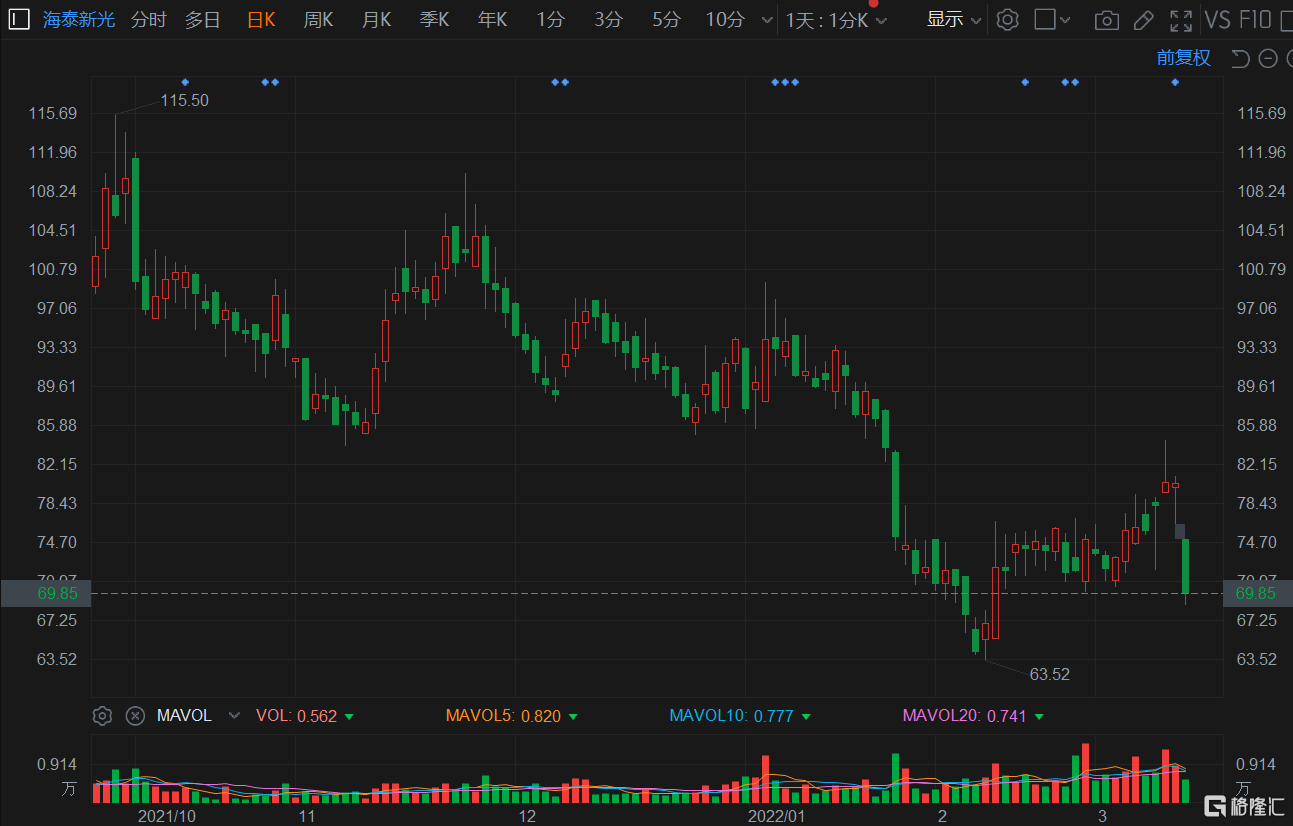
Task: Open the 显示 display dropdown
Action: (952, 19)
